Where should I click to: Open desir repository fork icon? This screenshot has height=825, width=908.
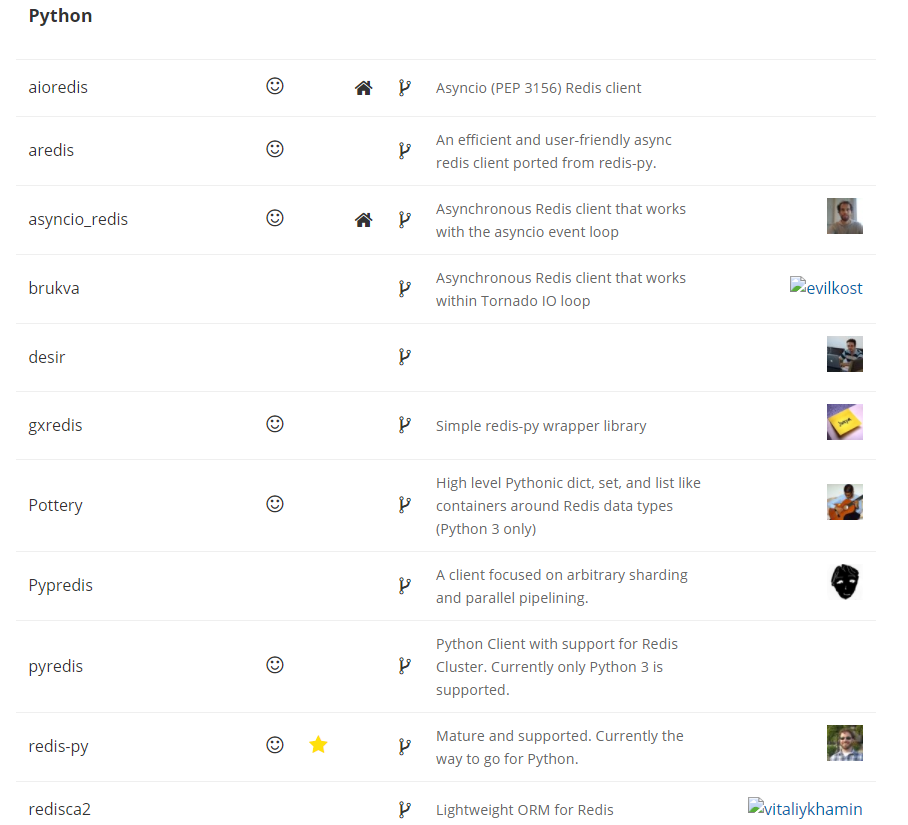click(x=405, y=357)
